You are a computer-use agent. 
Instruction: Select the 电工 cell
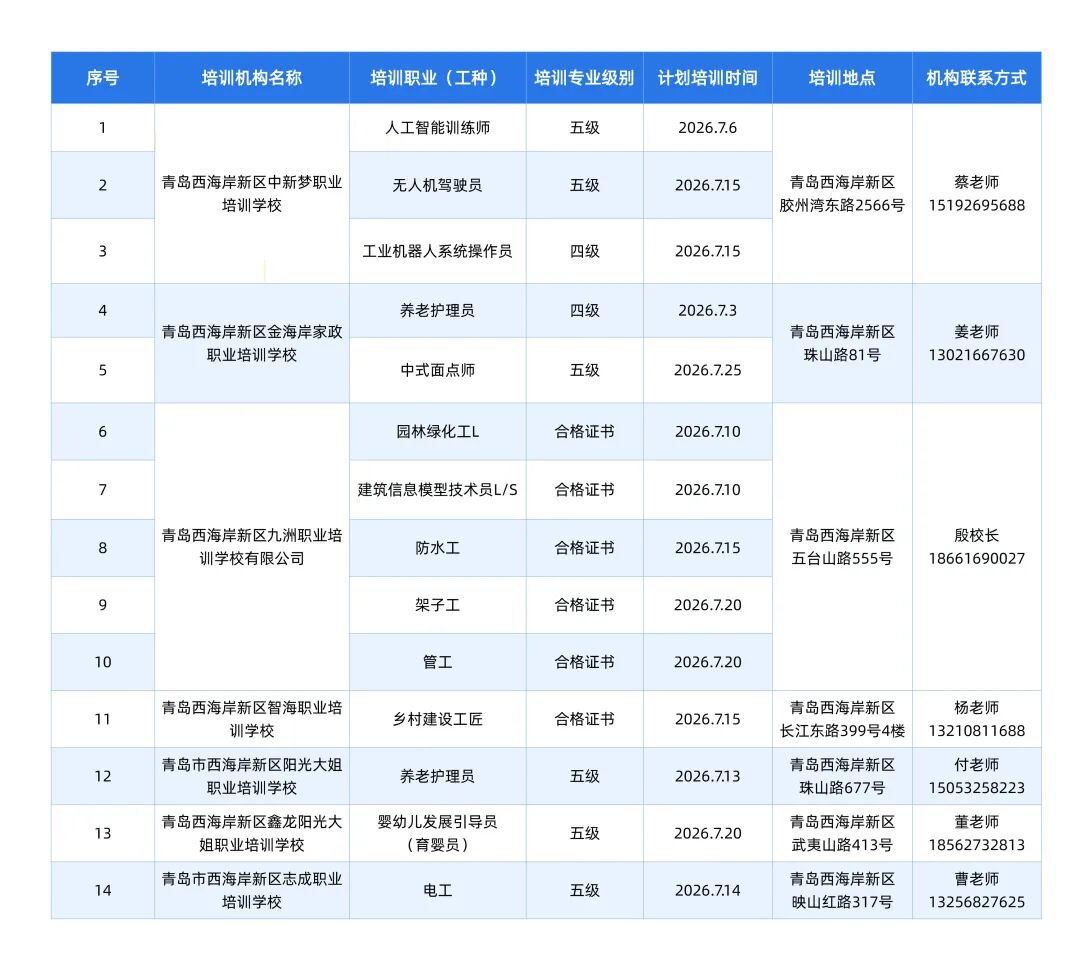point(437,891)
